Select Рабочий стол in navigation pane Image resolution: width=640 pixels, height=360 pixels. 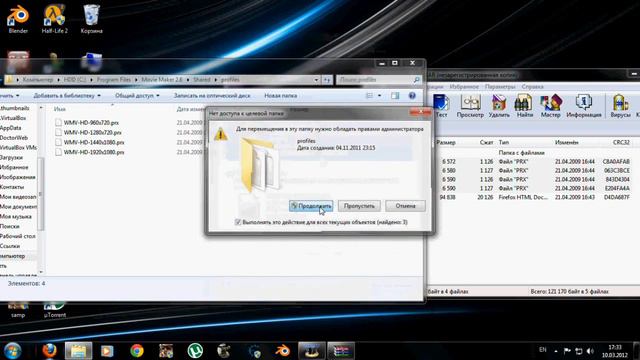pyautogui.click(x=18, y=236)
